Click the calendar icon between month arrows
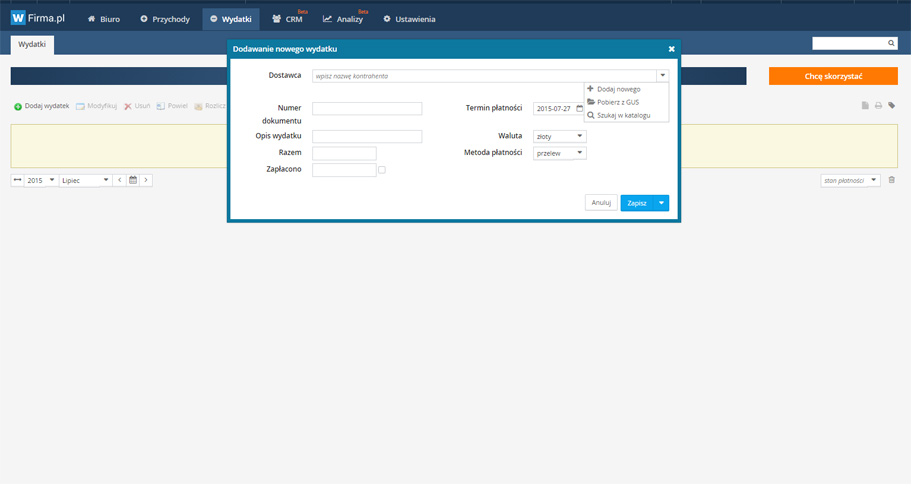 [132, 180]
